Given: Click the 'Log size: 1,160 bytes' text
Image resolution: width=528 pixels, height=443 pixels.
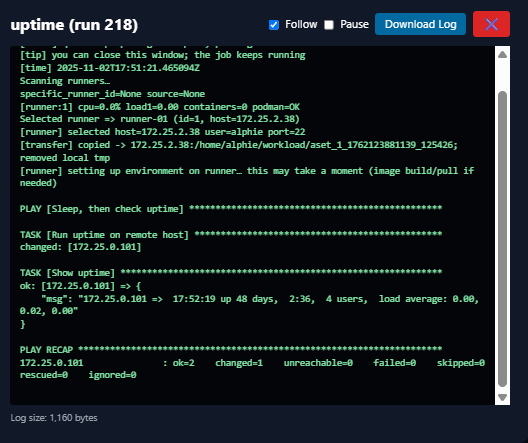Looking at the screenshot, I should coord(54,418).
